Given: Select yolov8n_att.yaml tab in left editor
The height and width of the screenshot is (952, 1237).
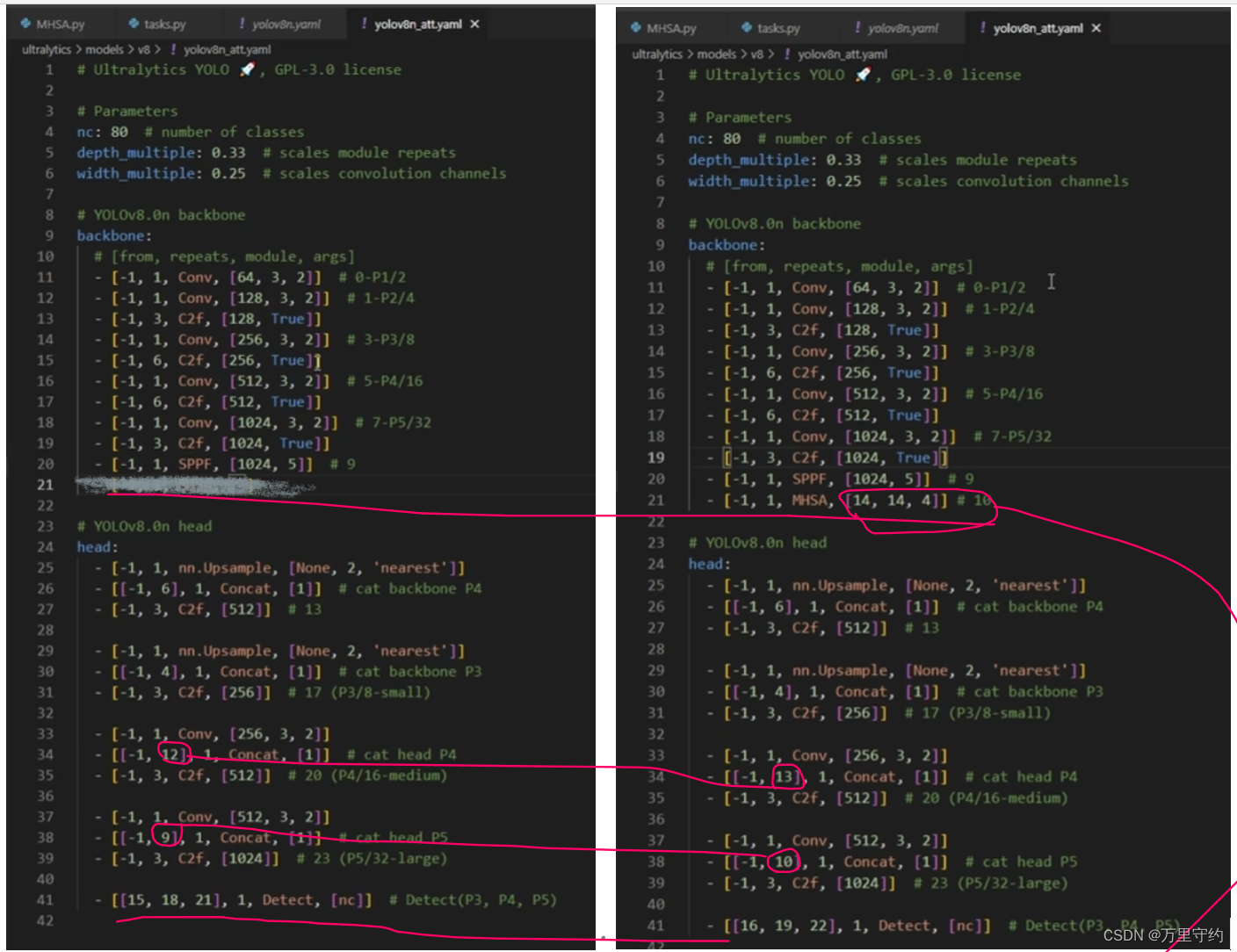Looking at the screenshot, I should (417, 25).
